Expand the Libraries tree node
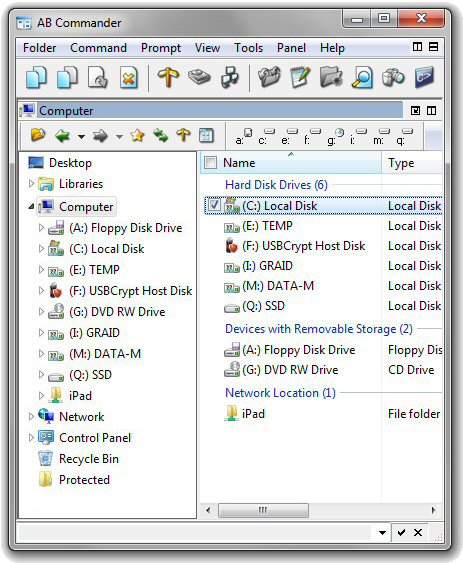 (x=31, y=183)
